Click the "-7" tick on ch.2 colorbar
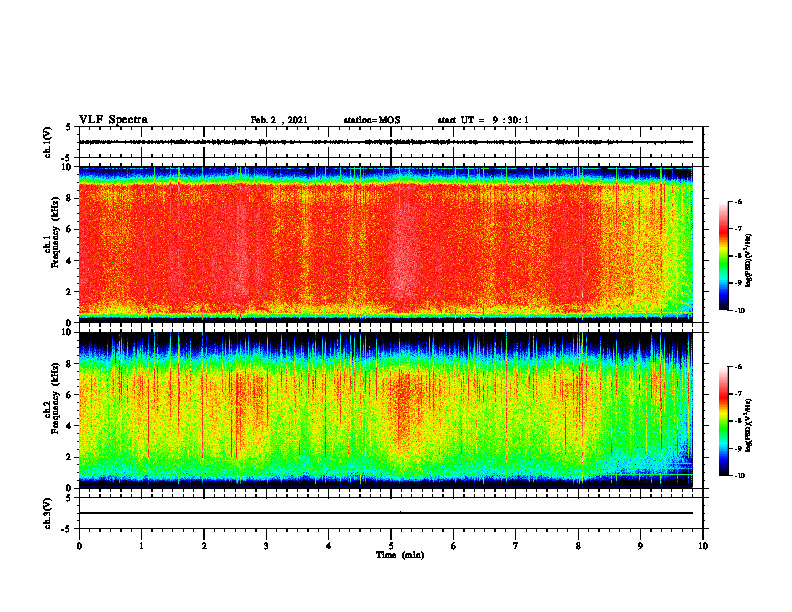Screen dimensions: 792x612 pyautogui.click(x=738, y=394)
